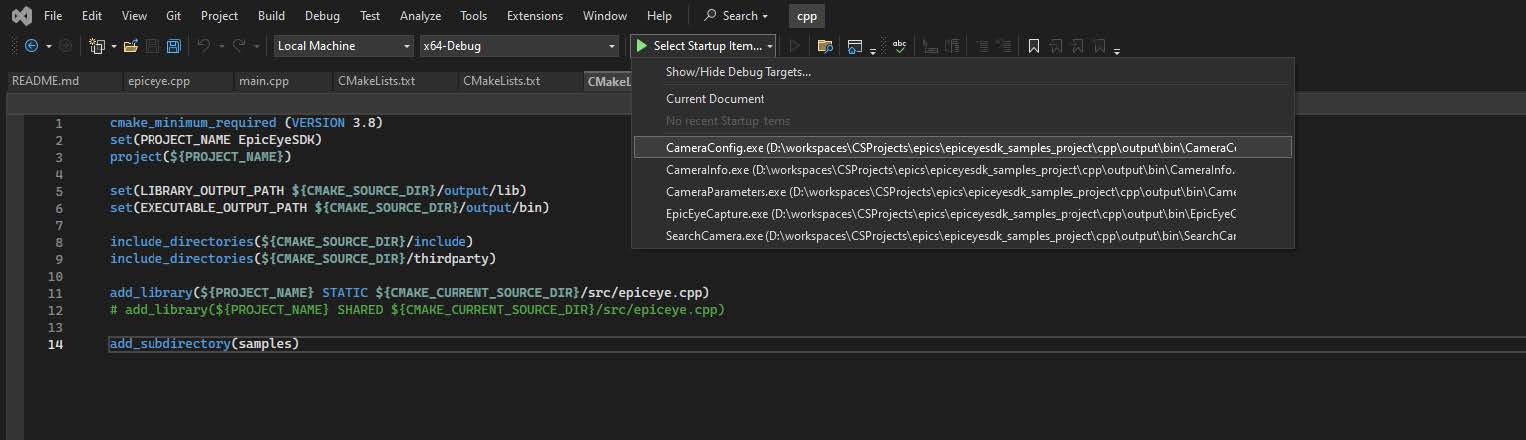This screenshot has height=440, width=1526.
Task: Select Current Document in startup list
Action: [x=715, y=99]
